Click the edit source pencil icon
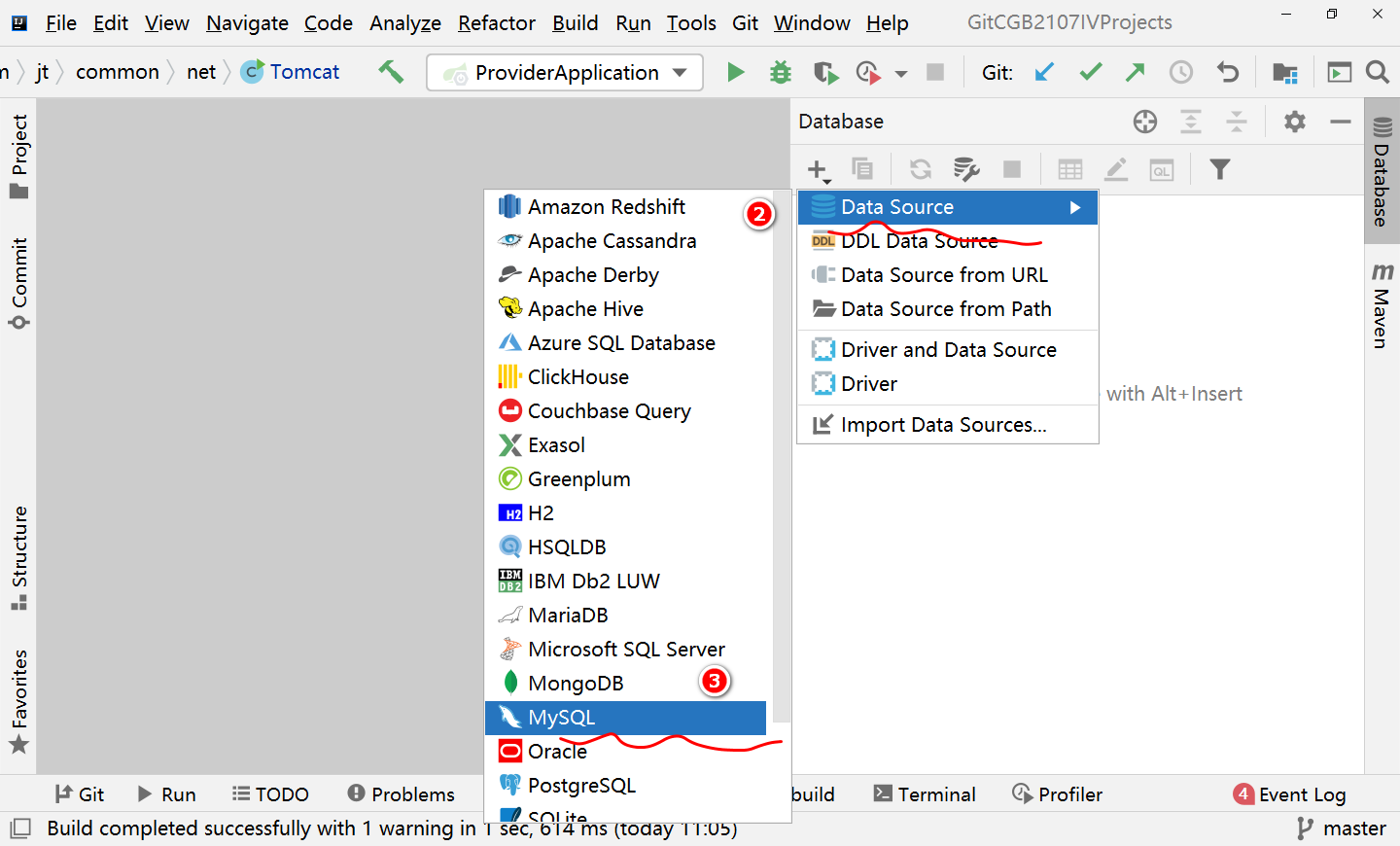This screenshot has height=846, width=1400. pos(1116,169)
